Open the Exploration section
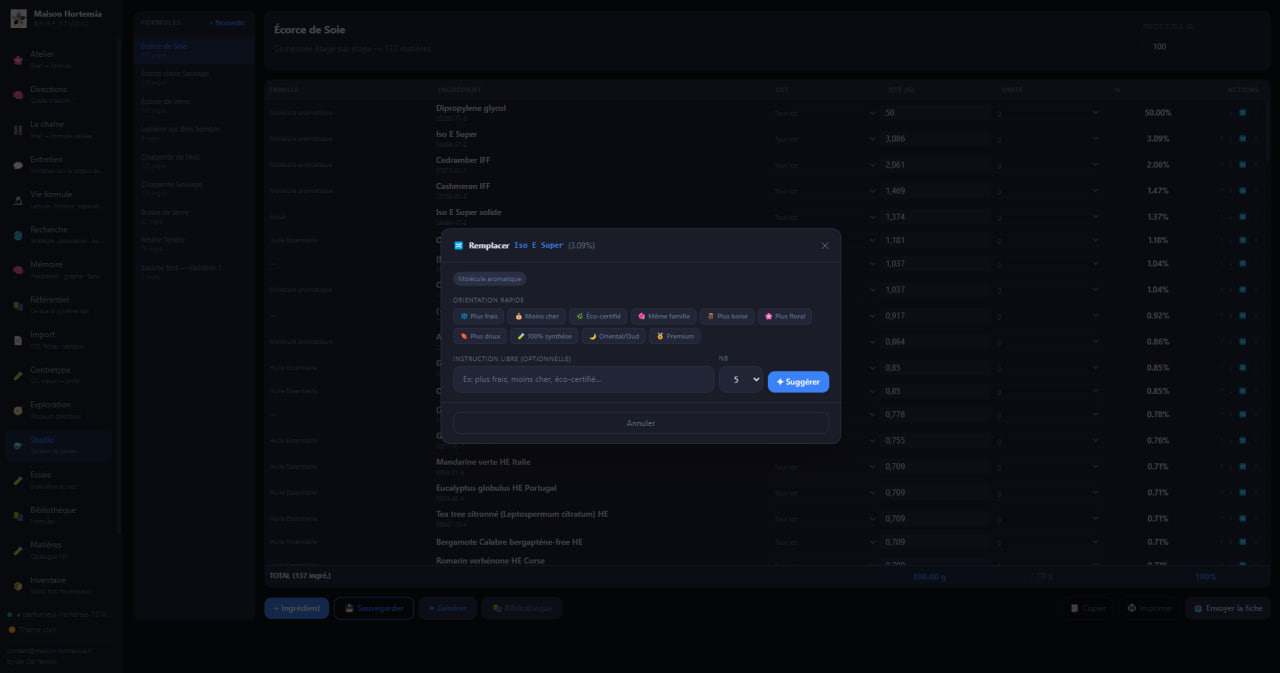This screenshot has width=1280, height=673. pos(60,410)
